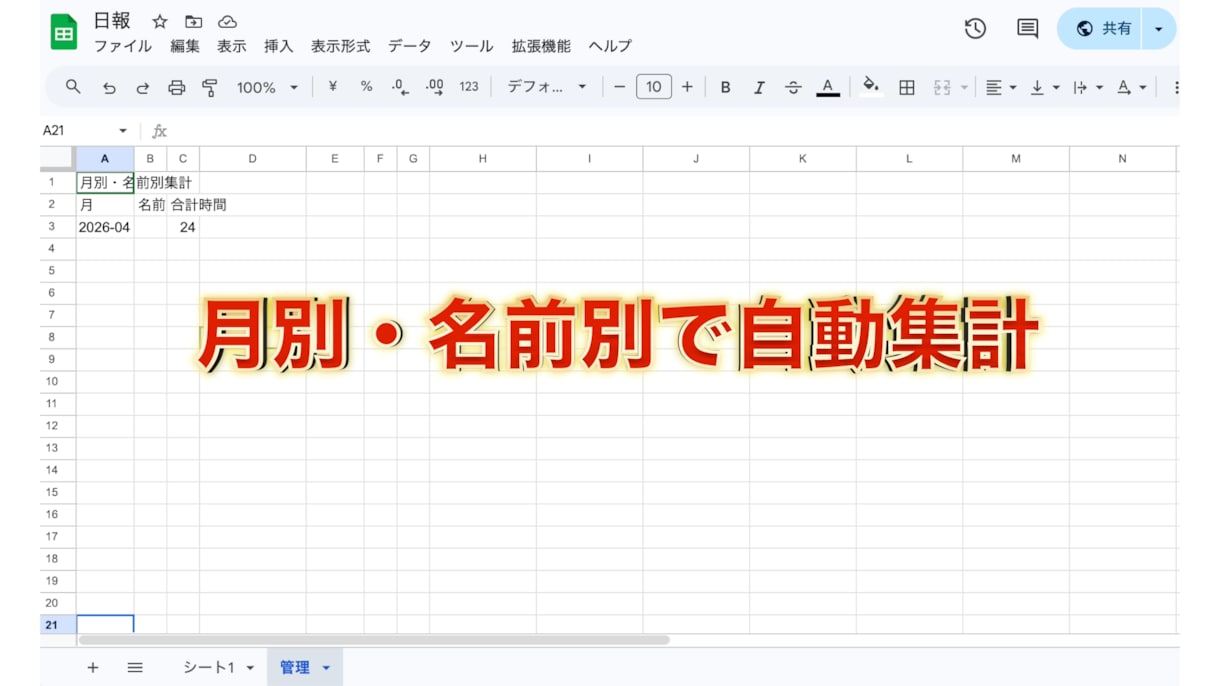Screen dimensions: 1220x686
Task: Open the text wrapping dropdown
Action: coord(1087,88)
